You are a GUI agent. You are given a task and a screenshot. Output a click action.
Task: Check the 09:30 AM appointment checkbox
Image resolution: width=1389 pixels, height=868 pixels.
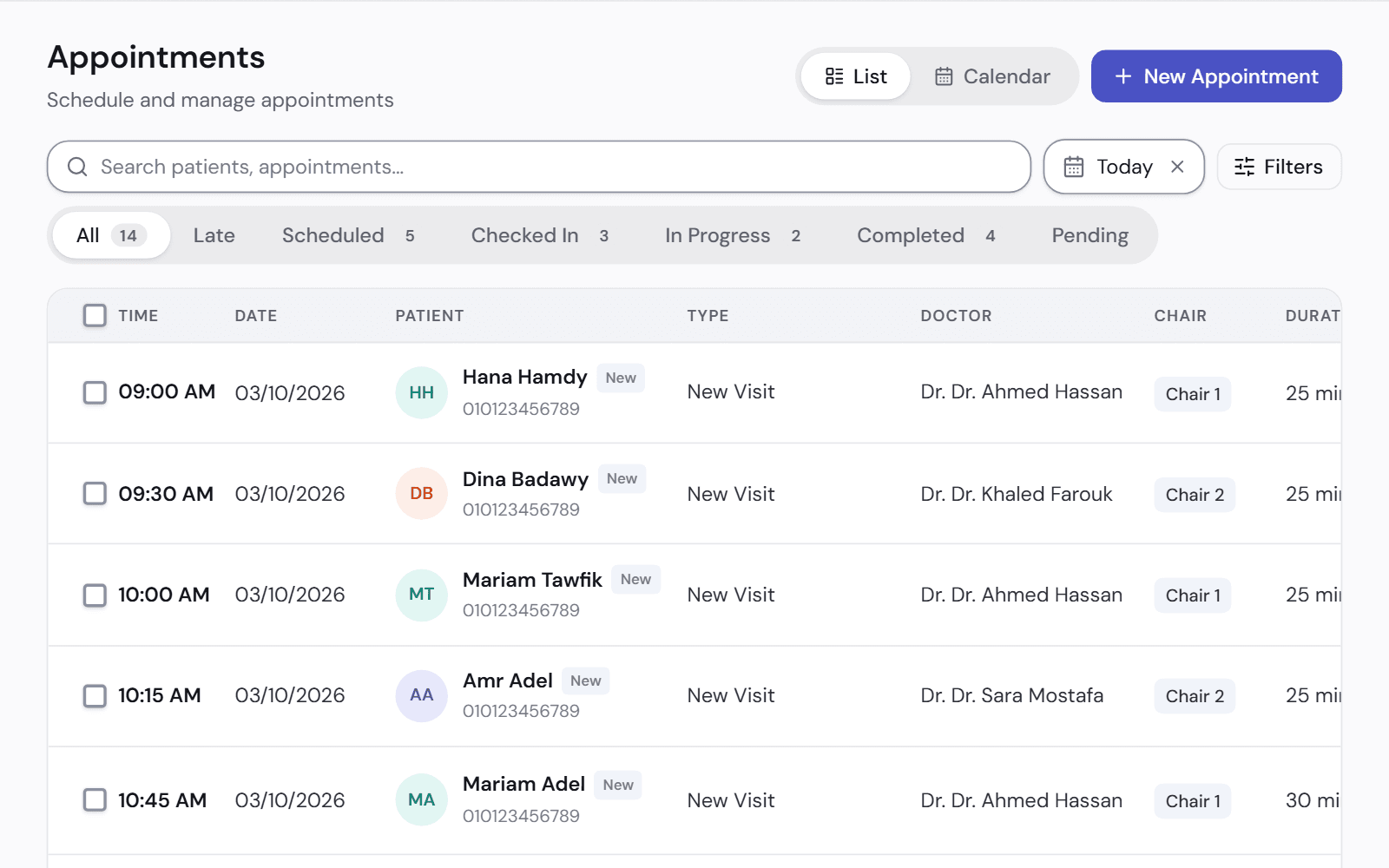pos(95,493)
